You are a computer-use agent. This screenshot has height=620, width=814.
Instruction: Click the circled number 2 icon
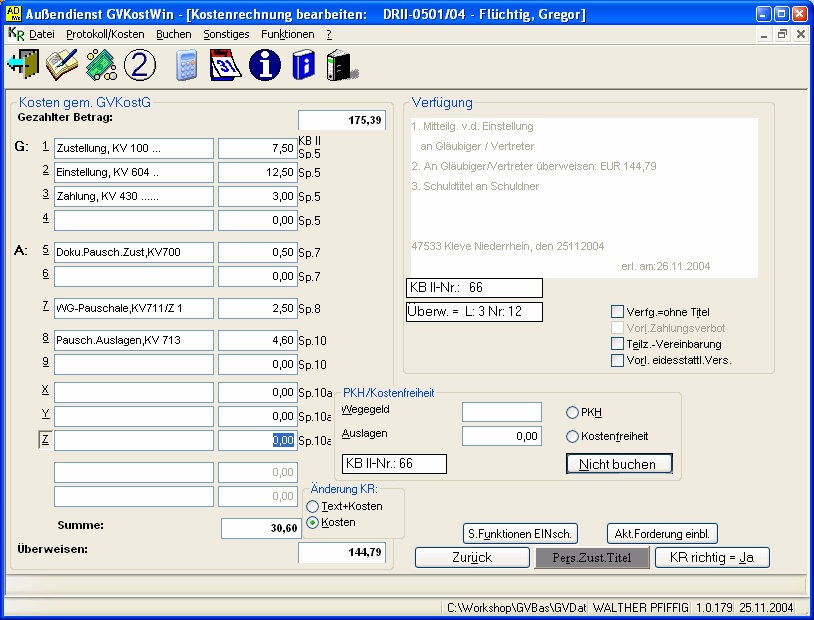coord(140,65)
